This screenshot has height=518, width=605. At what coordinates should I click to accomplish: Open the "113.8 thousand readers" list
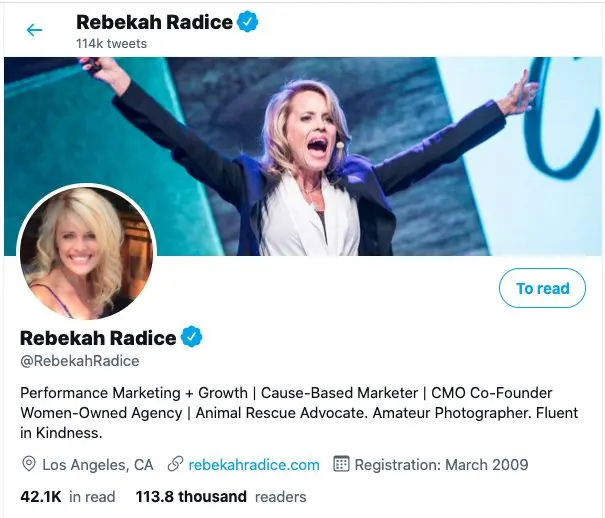(x=221, y=496)
